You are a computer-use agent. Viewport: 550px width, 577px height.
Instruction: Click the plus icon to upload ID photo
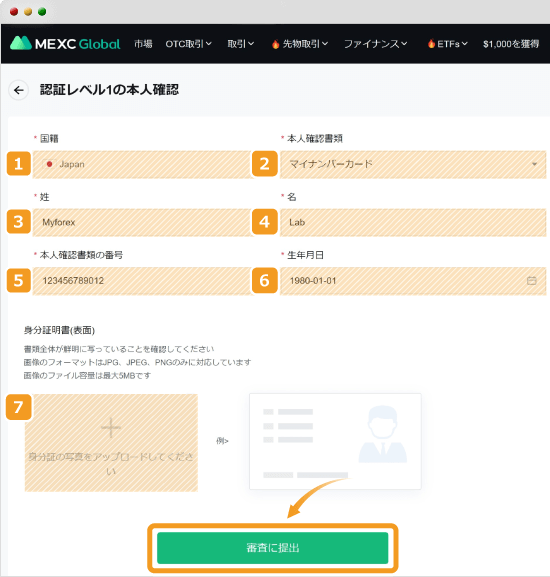[111, 428]
